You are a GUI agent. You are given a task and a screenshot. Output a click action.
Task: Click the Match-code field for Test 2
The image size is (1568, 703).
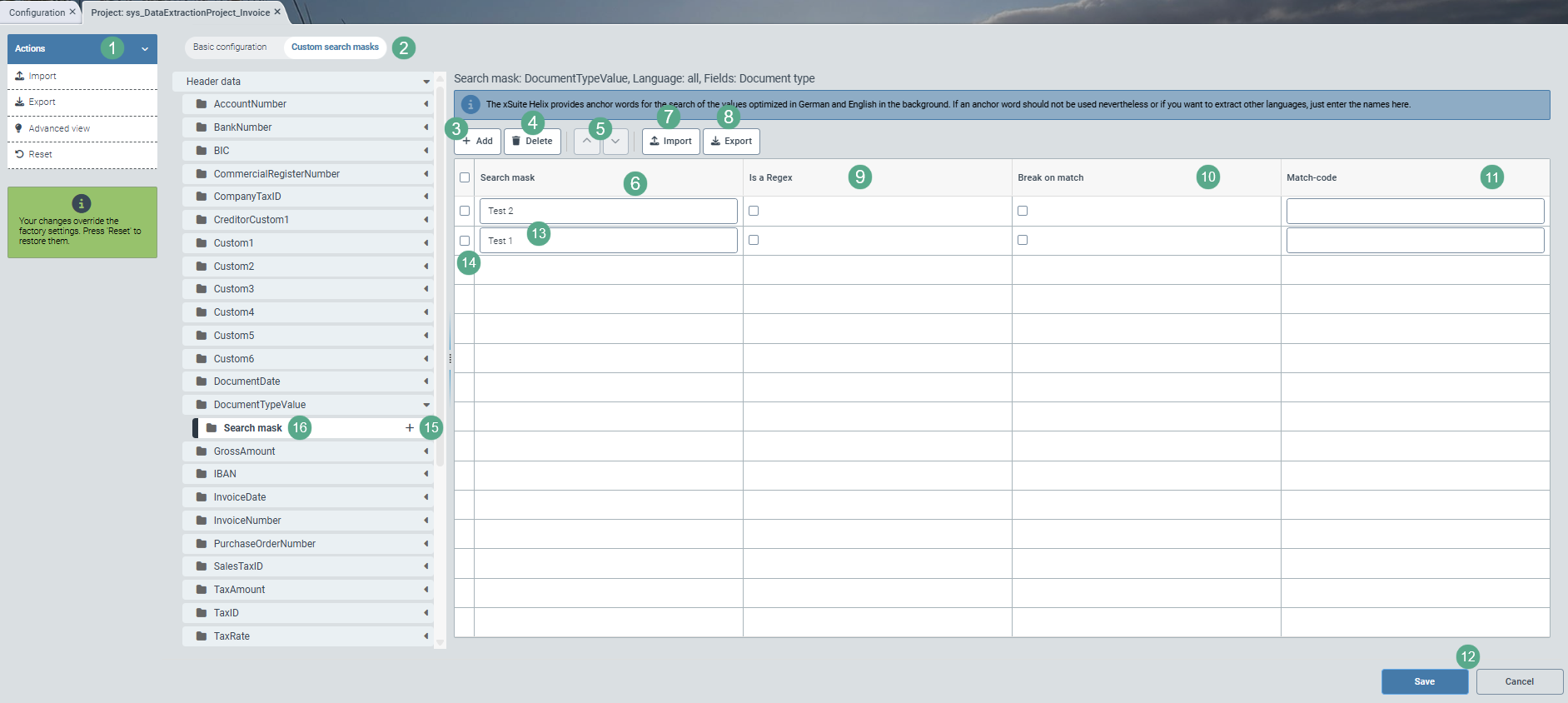(x=1416, y=211)
